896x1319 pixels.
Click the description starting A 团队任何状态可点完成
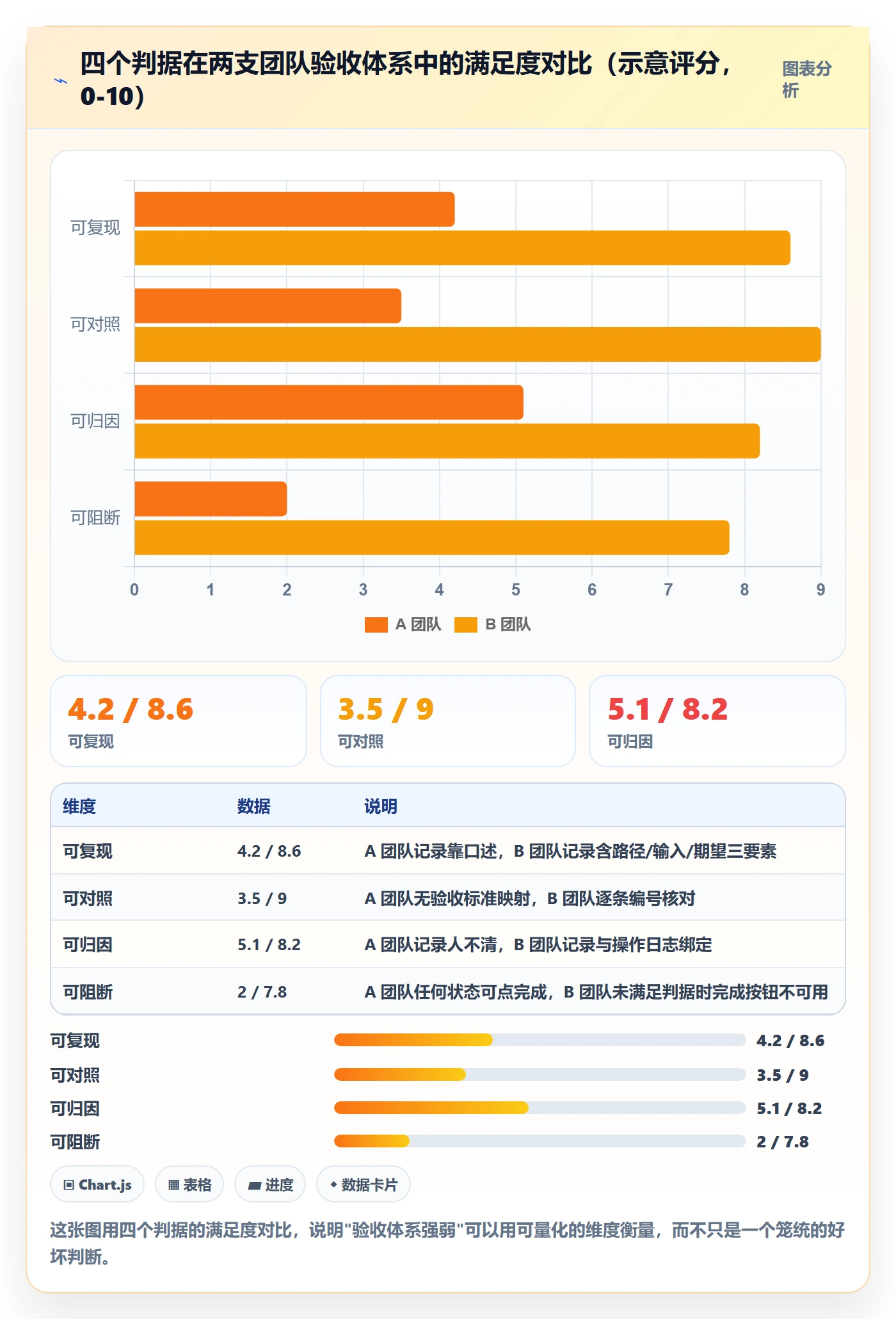(596, 992)
